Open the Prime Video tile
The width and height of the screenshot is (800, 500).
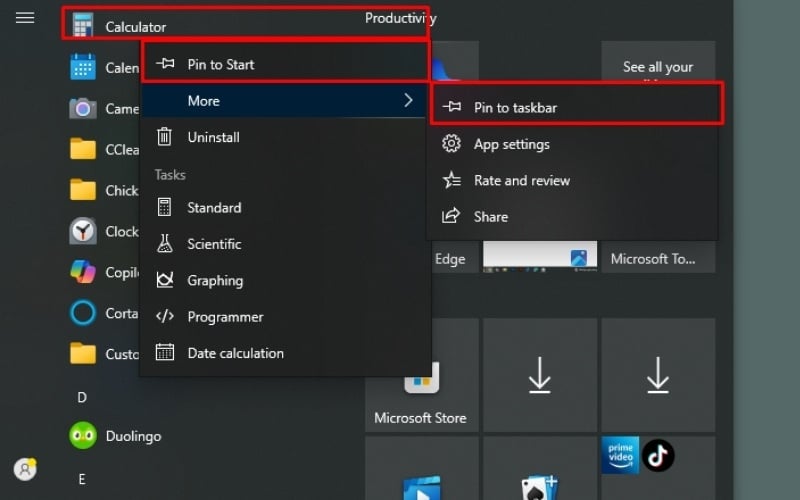pyautogui.click(x=620, y=455)
